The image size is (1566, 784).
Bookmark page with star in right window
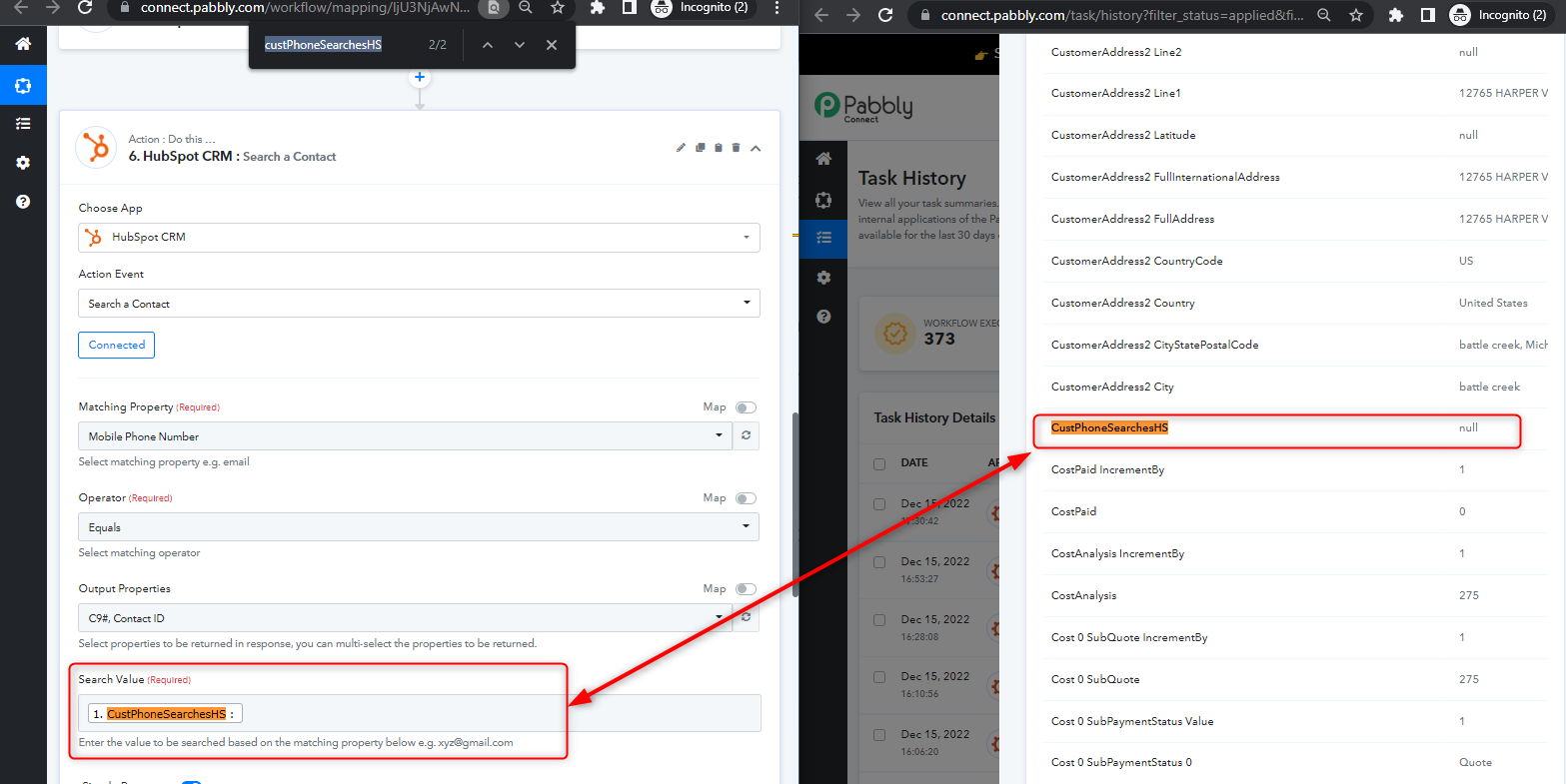1356,15
